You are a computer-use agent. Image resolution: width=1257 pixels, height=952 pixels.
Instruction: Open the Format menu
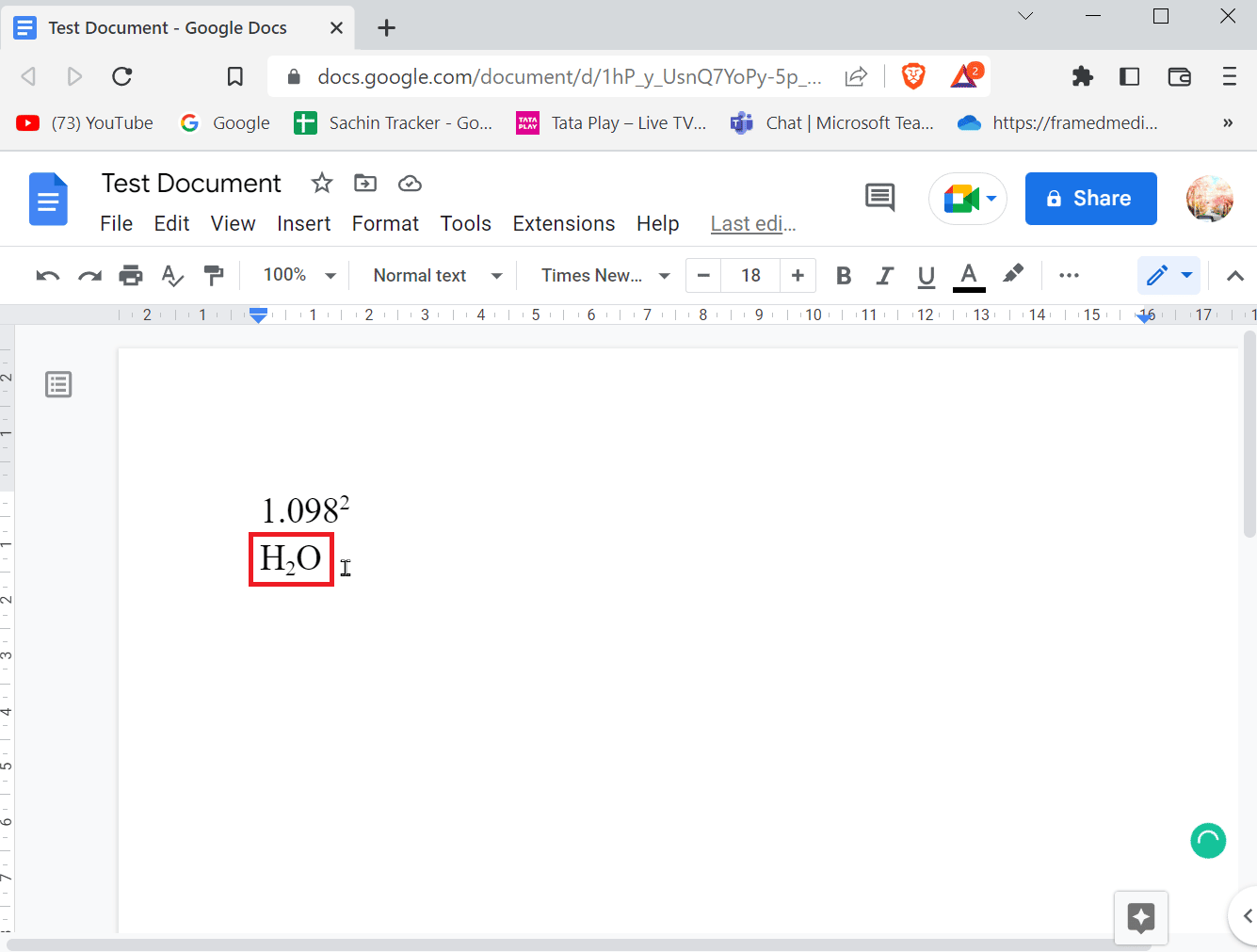[x=385, y=224]
